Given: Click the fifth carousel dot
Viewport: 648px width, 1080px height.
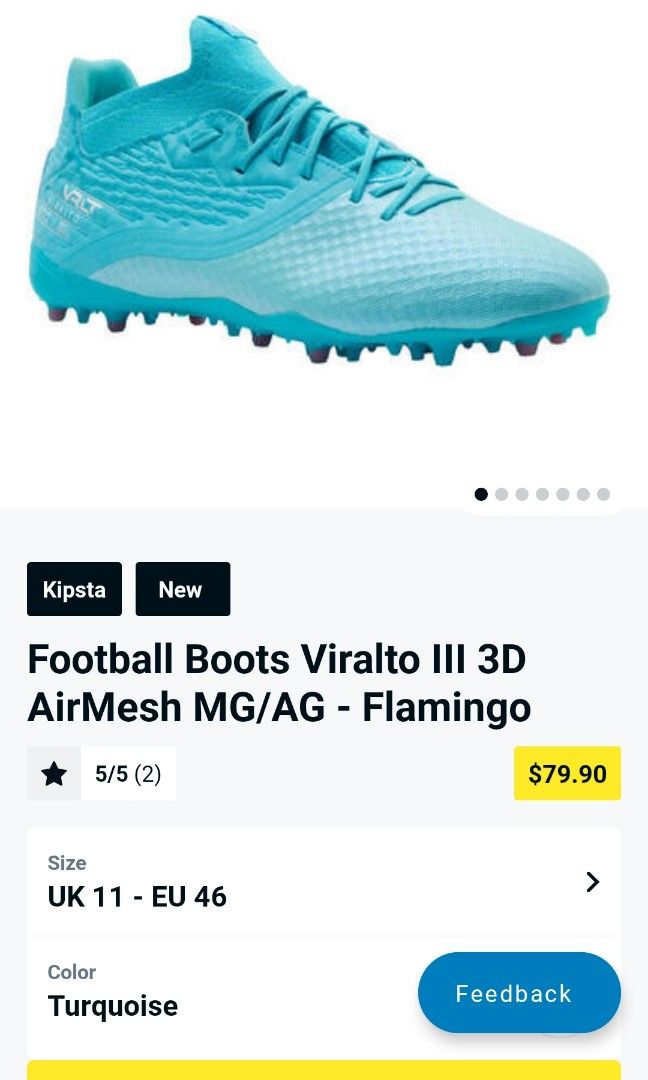Looking at the screenshot, I should click(x=561, y=493).
